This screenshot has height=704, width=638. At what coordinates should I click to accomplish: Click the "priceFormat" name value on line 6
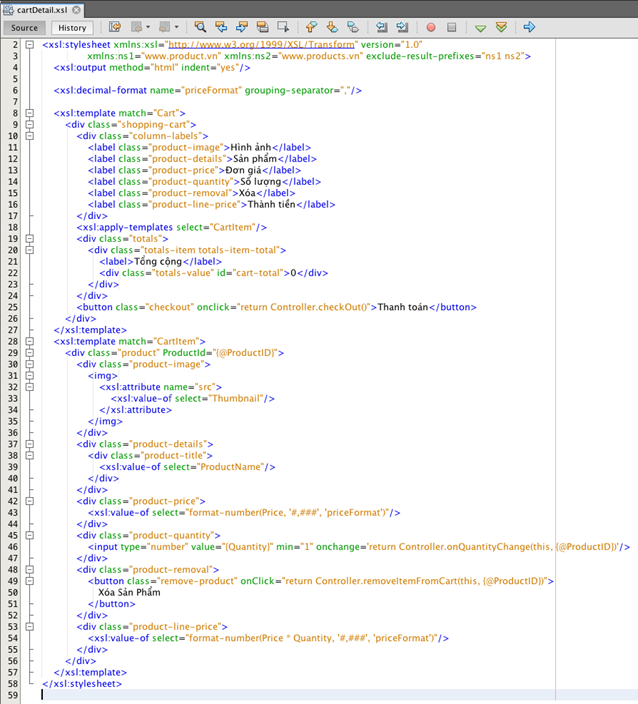click(x=211, y=90)
